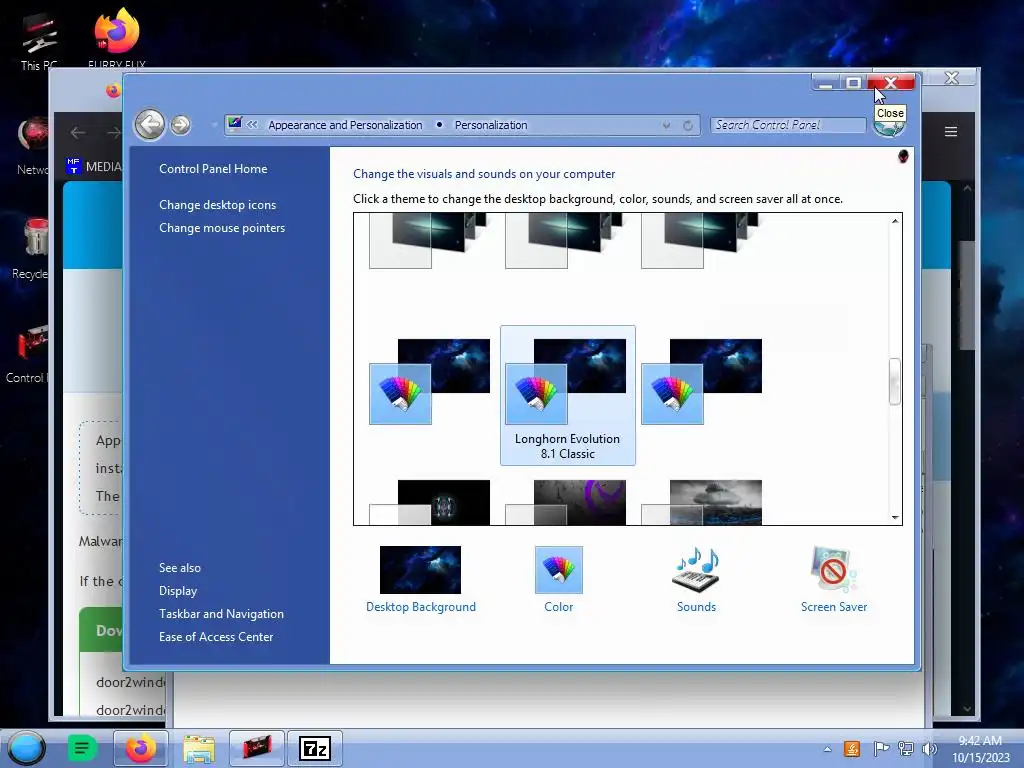Screen dimensions: 1024x768
Task: Open This PC desktop icon
Action: [39, 40]
